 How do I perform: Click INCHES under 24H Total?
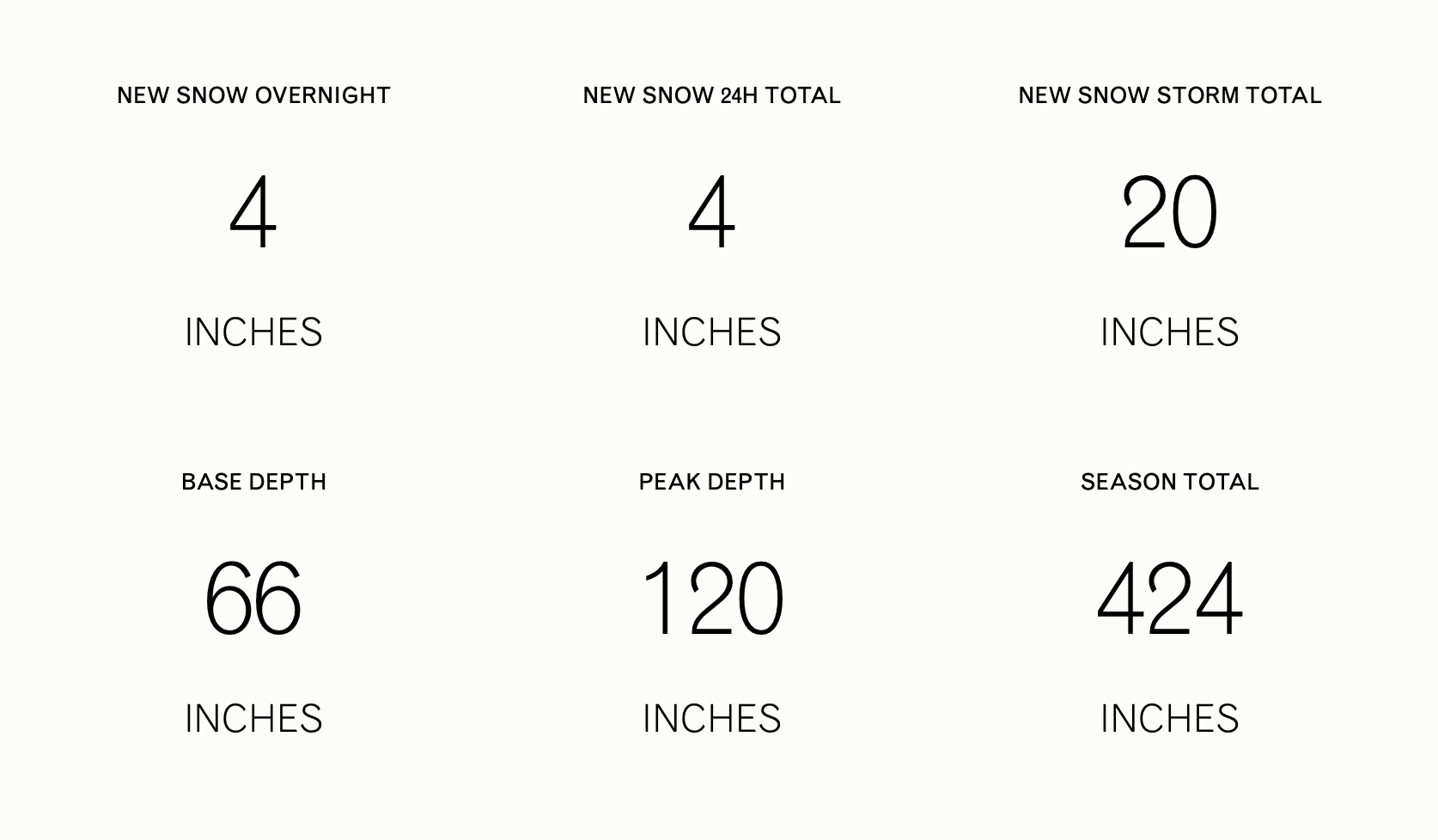point(712,332)
